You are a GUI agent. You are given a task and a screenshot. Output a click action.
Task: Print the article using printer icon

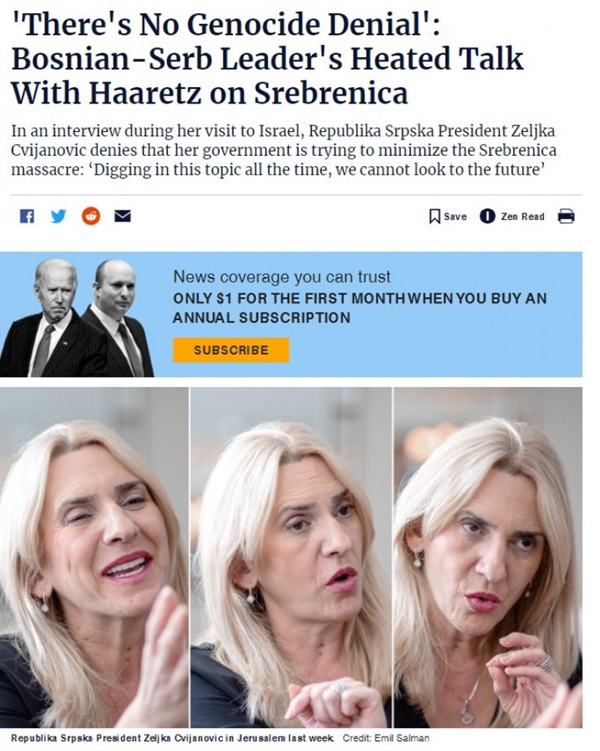coord(566,216)
